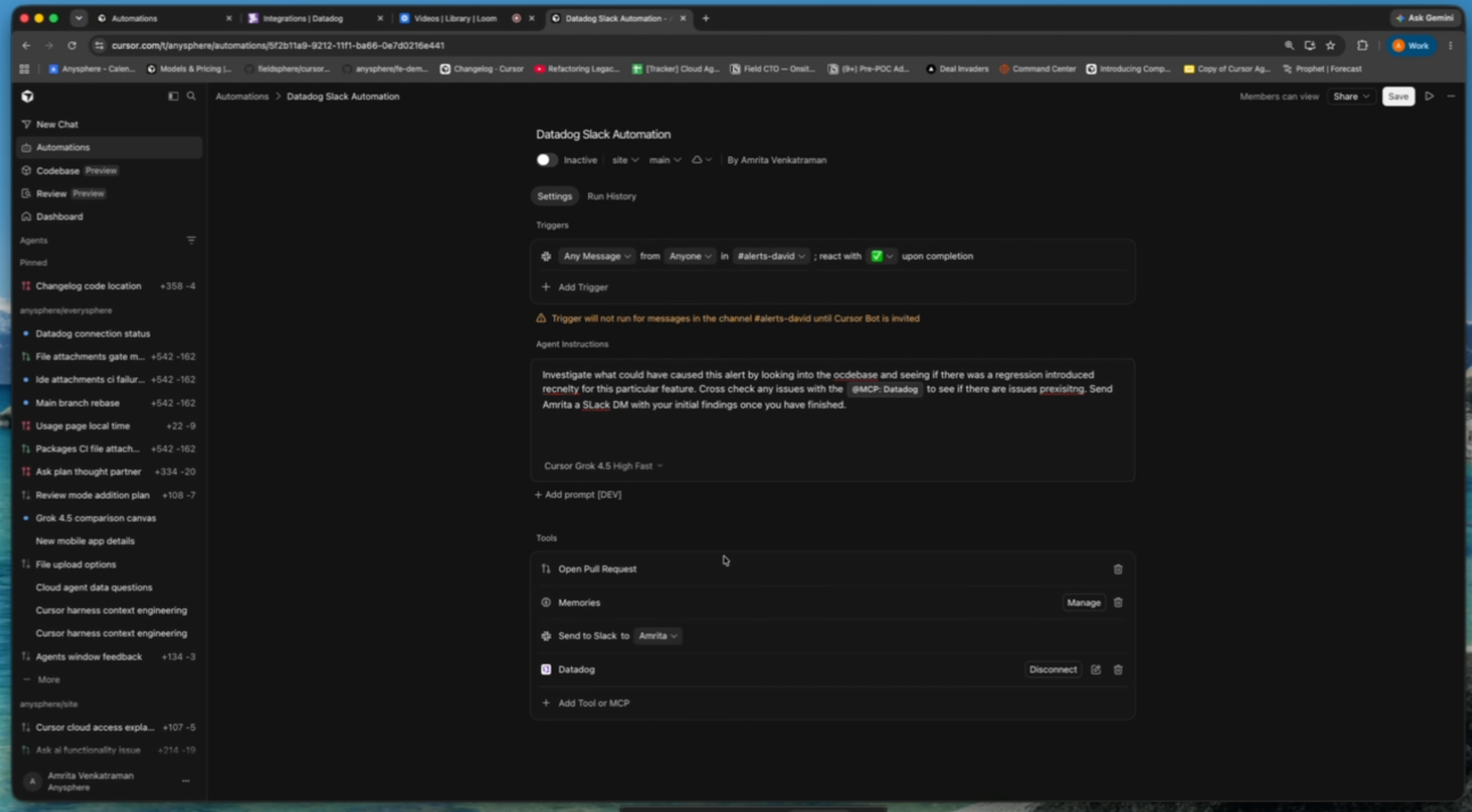
Task: Select New Chat in the sidebar
Action: click(109, 124)
